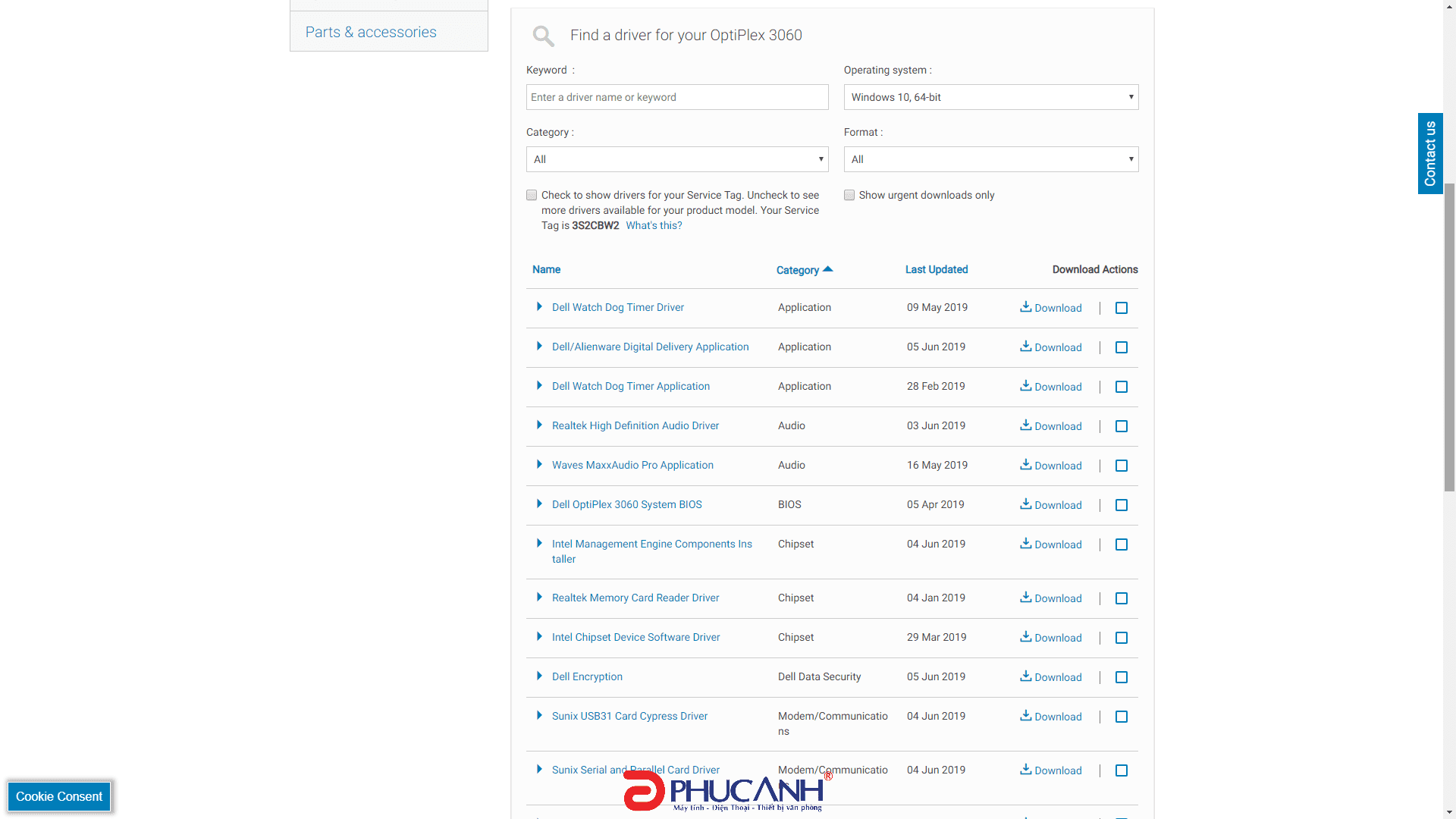Screen dimensions: 1456x819
Task: Expand Dell OptiPlex 3060 System BIOS details
Action: coord(539,504)
